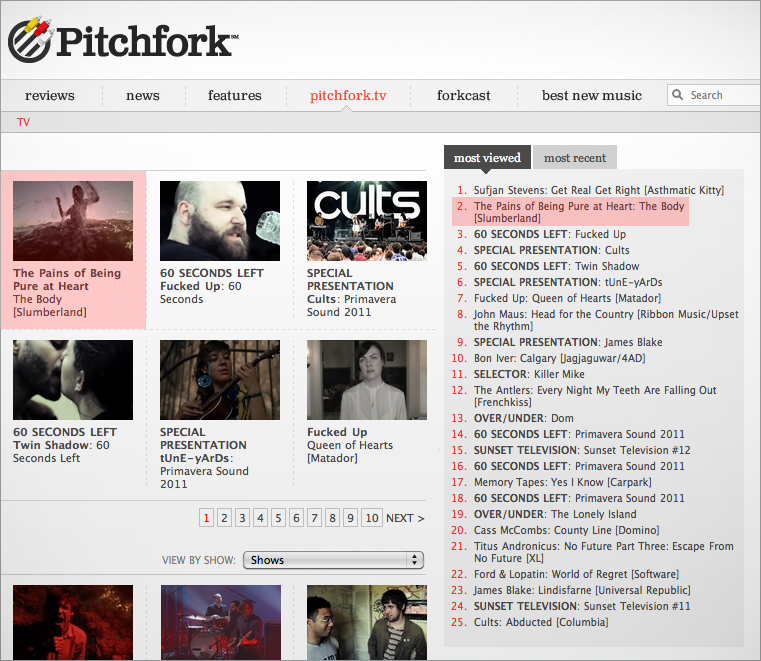
Task: Click the TV breadcrumb link
Action: (x=23, y=122)
